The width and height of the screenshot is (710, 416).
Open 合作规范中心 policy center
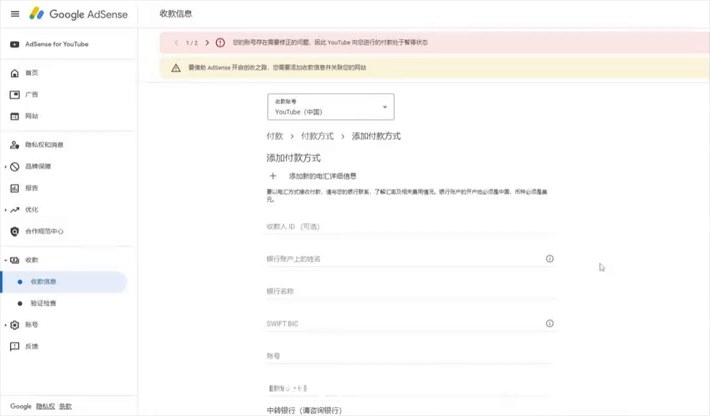coord(44,231)
